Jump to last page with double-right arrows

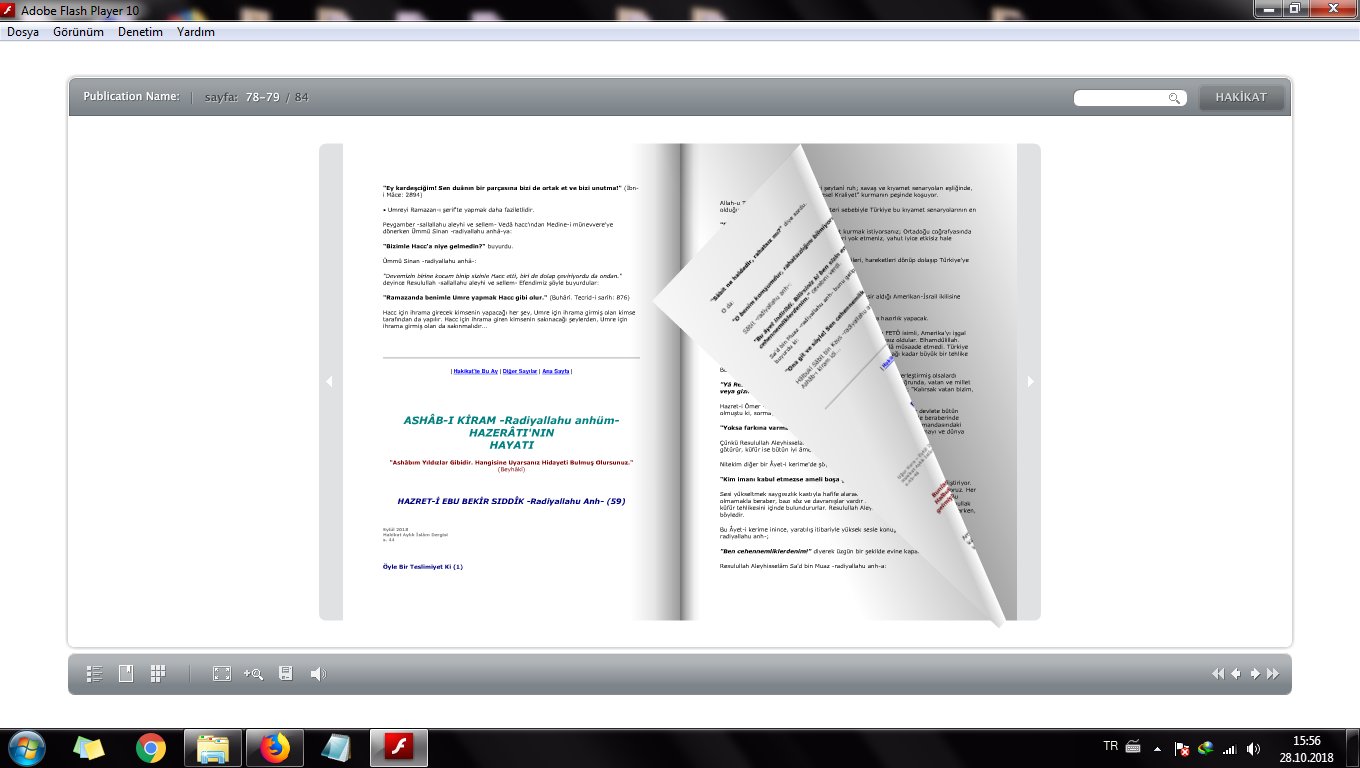point(1273,674)
